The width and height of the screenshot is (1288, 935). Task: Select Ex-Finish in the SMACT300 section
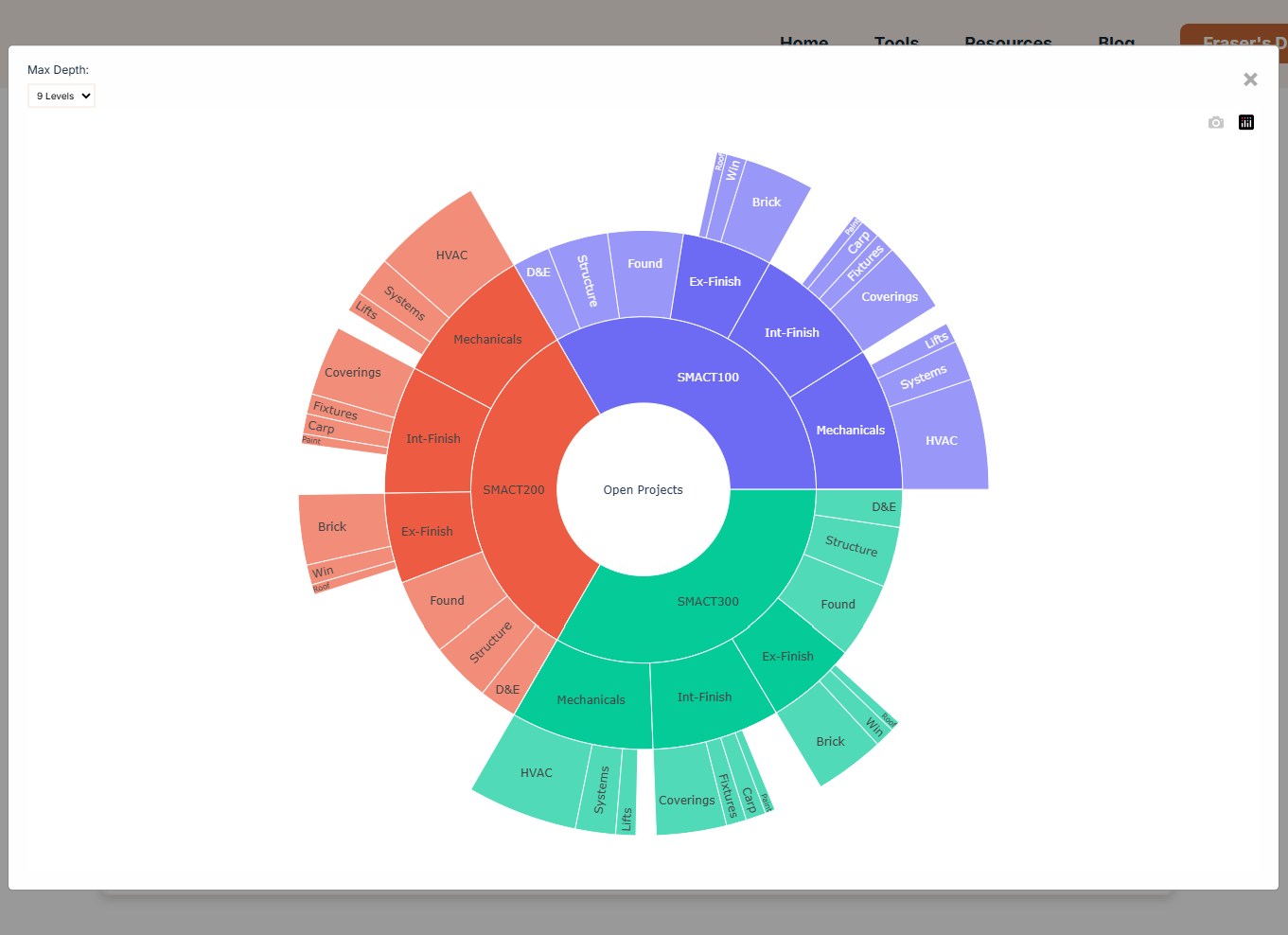(787, 655)
